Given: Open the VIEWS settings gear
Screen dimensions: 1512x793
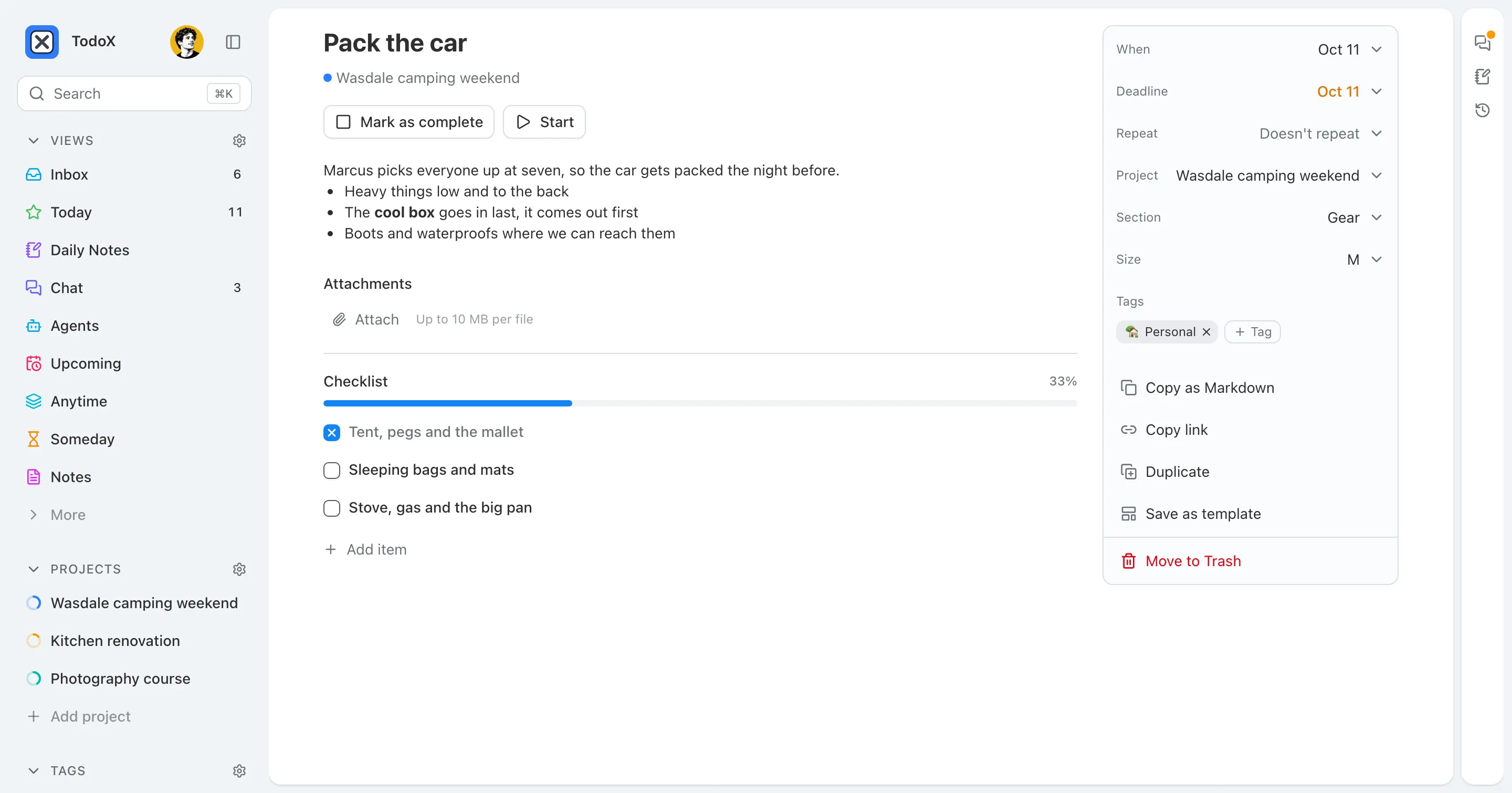Looking at the screenshot, I should click(x=239, y=140).
